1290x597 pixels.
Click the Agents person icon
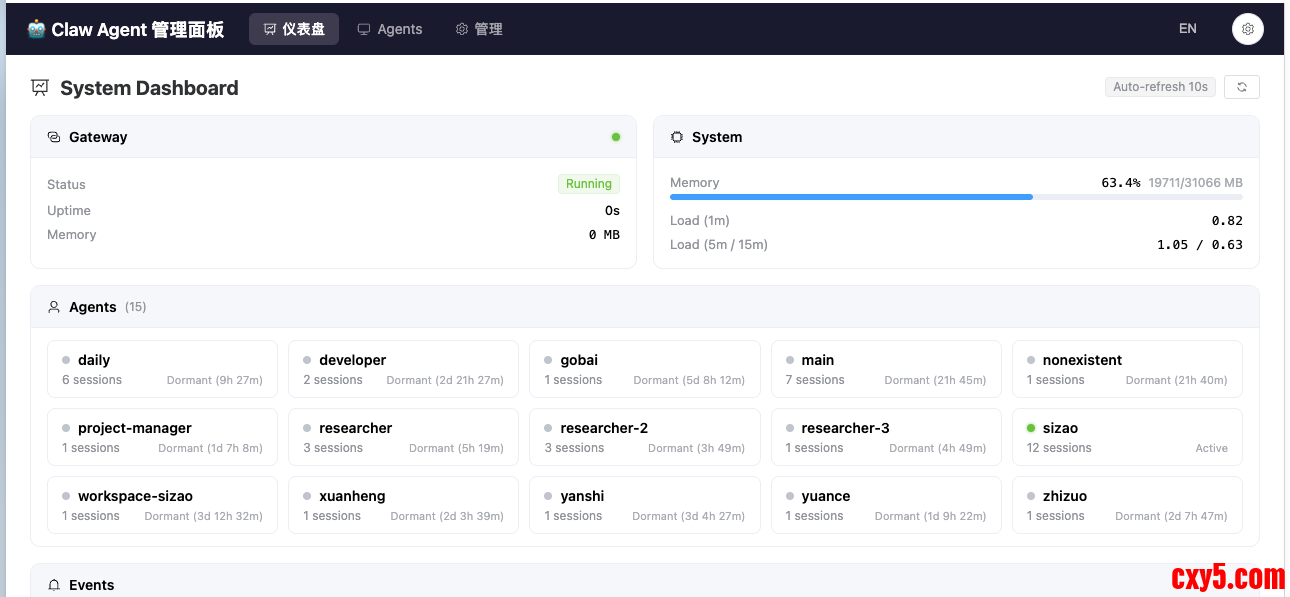coord(54,307)
